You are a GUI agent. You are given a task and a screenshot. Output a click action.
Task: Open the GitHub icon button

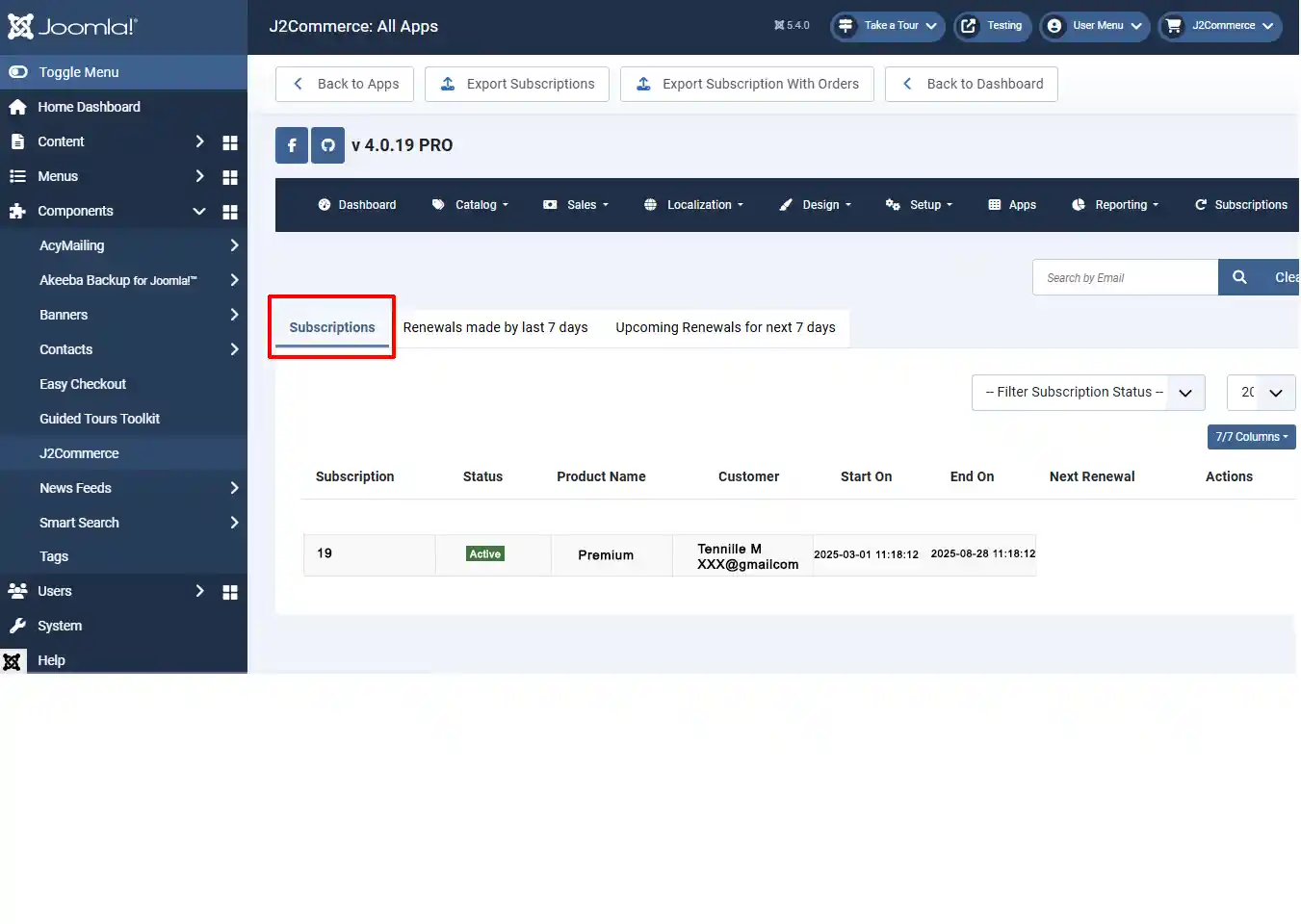(327, 145)
